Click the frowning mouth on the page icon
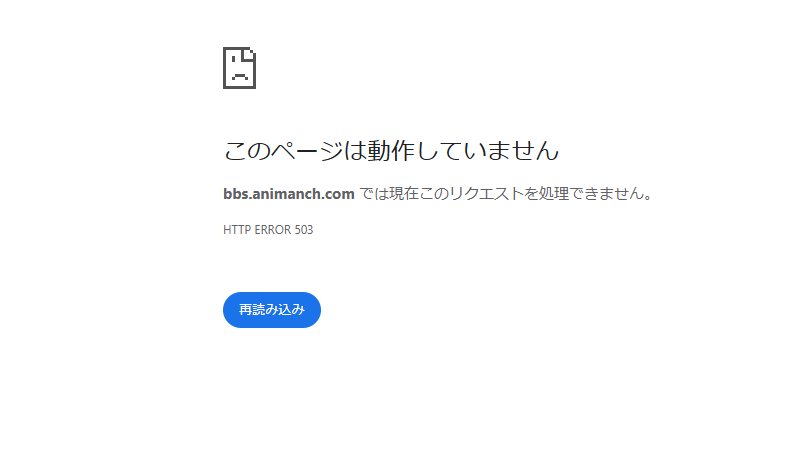800x450 pixels. click(239, 78)
